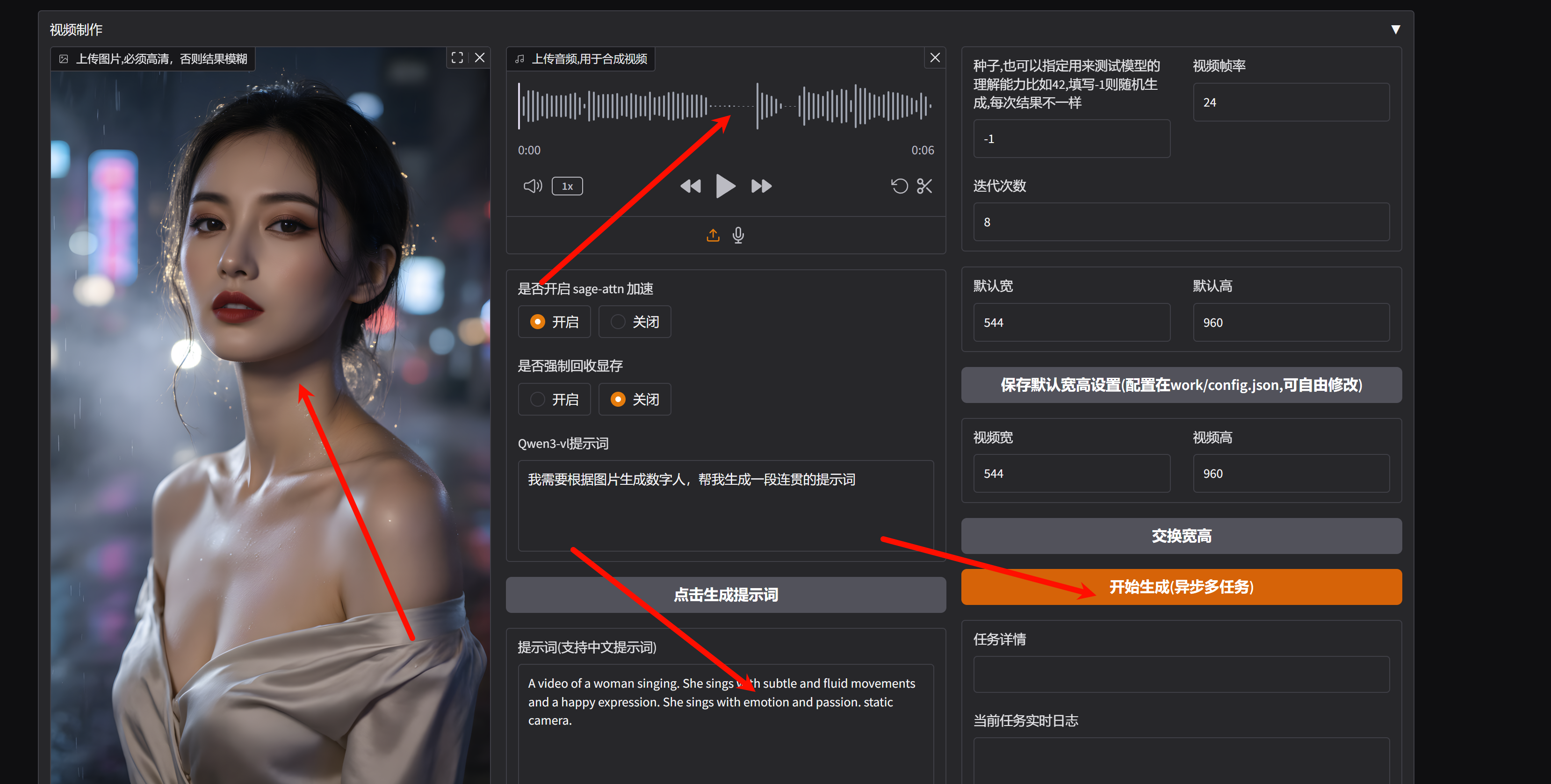This screenshot has width=1551, height=784.
Task: Click the undo reset audio icon
Action: [x=899, y=186]
